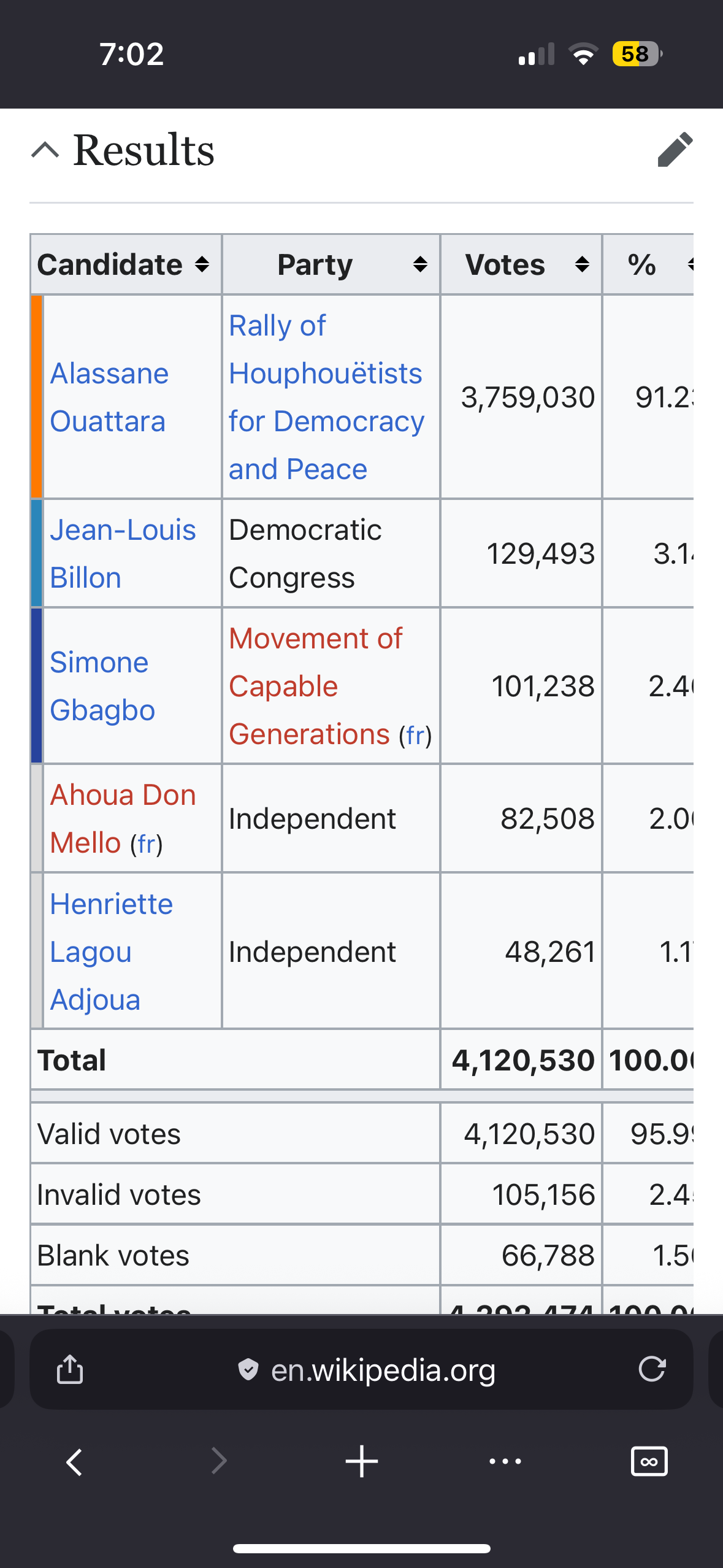This screenshot has width=723, height=1568.
Task: Tap the en.wikipedia.org address field
Action: point(383,1370)
